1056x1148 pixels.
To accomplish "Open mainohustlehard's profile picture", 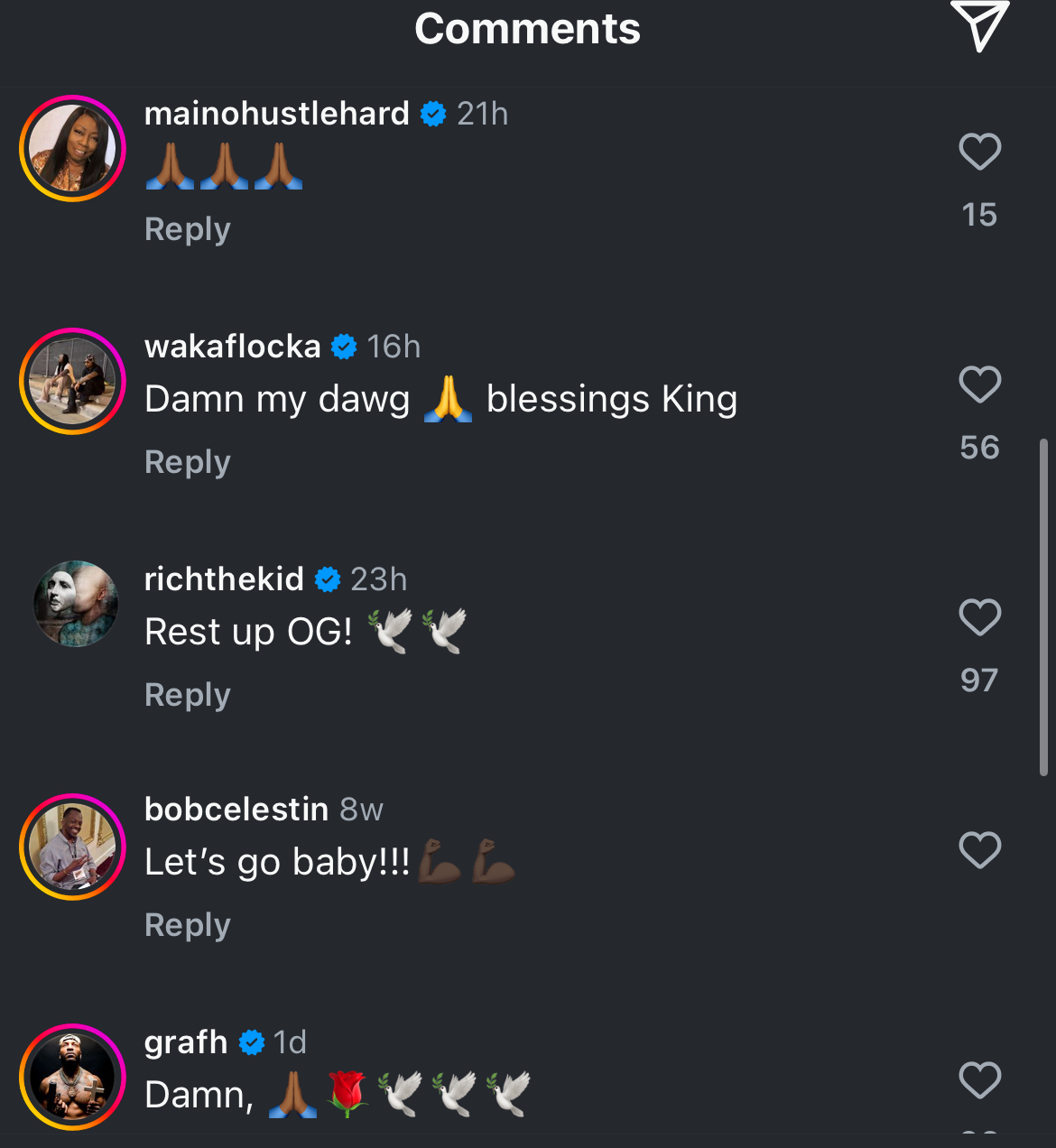I will coord(72,148).
